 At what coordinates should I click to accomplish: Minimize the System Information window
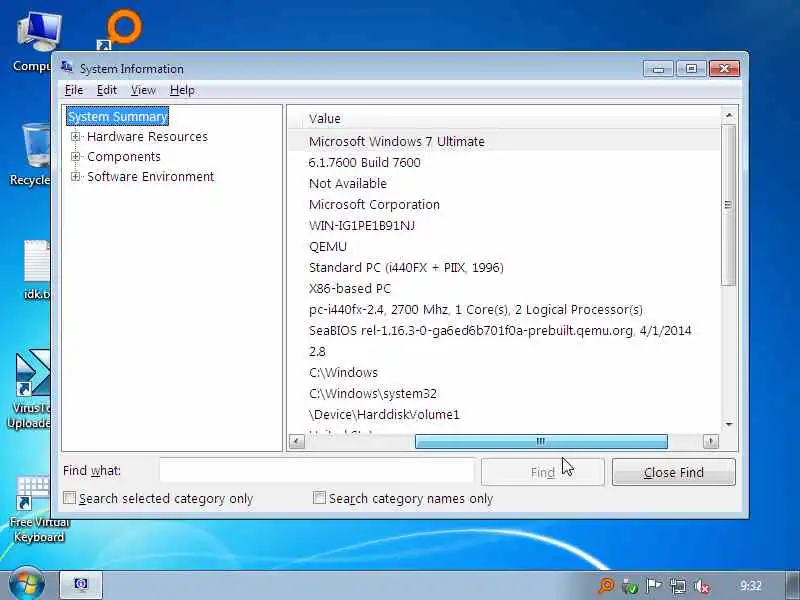pos(658,68)
